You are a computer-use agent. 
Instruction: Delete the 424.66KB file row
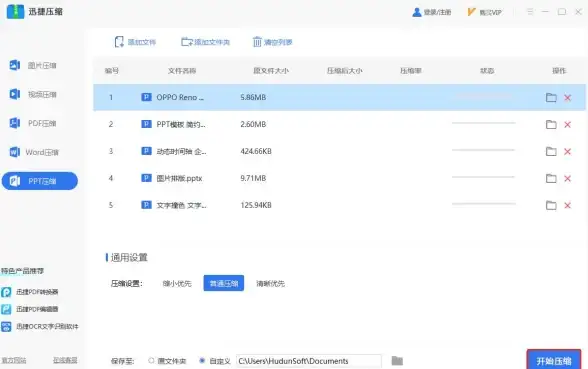pyautogui.click(x=567, y=152)
